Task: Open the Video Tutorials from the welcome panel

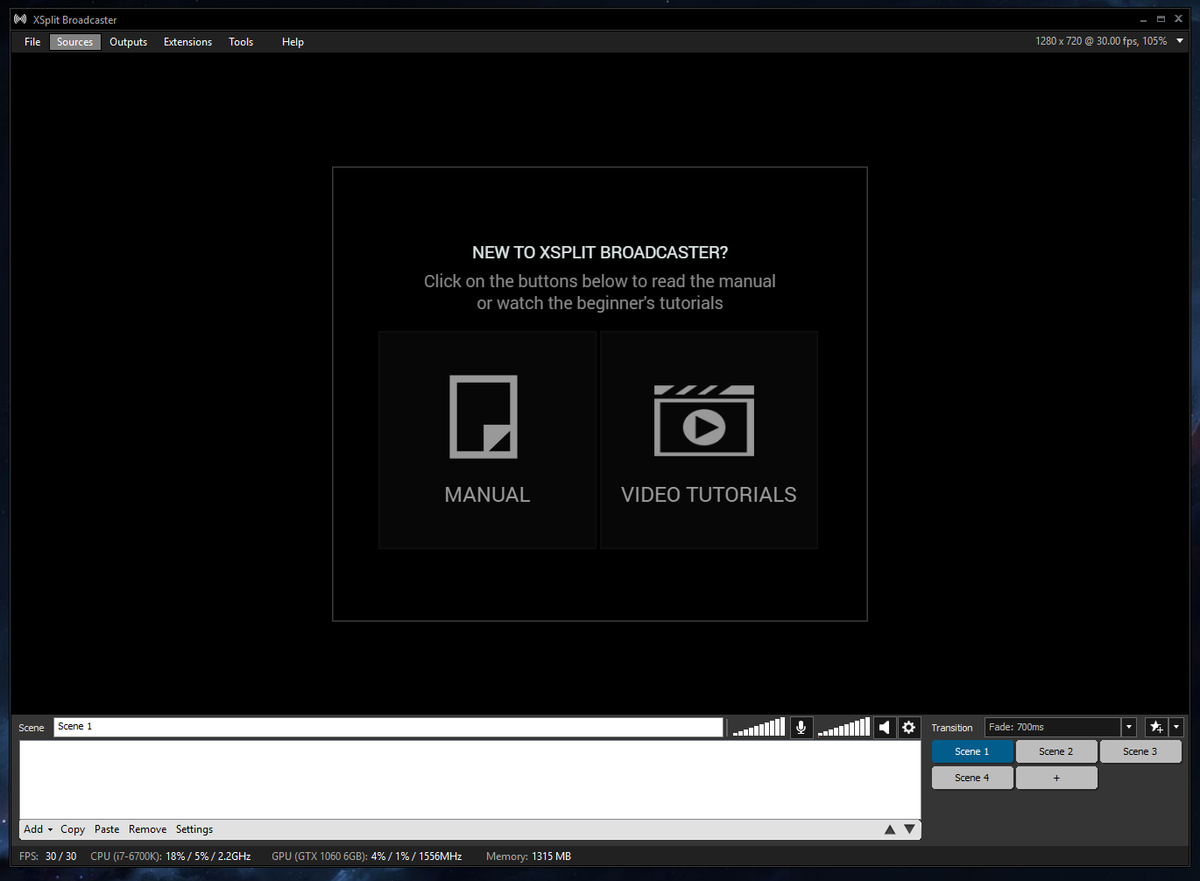Action: click(709, 440)
